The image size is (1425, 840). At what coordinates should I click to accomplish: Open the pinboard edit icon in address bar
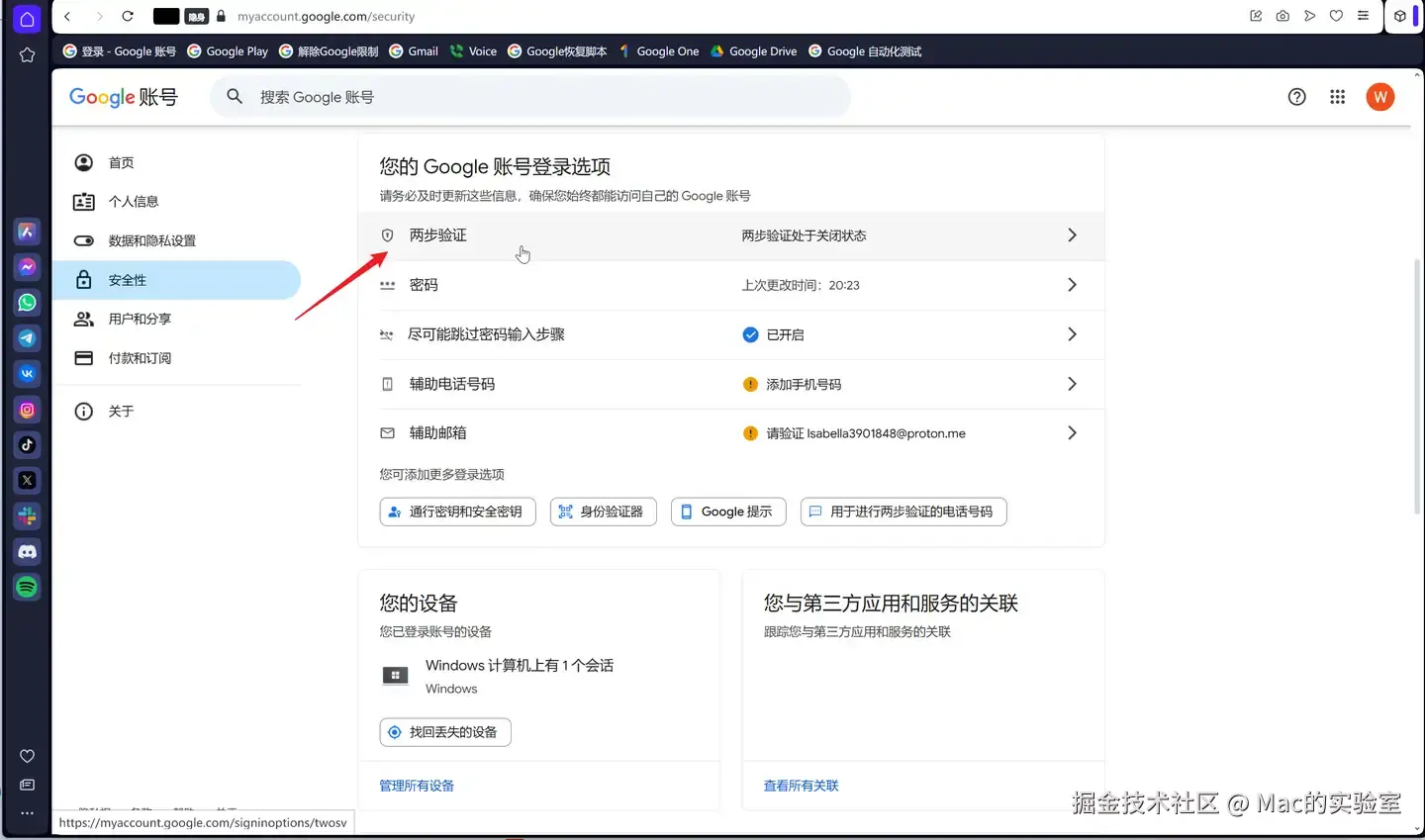tap(1256, 16)
